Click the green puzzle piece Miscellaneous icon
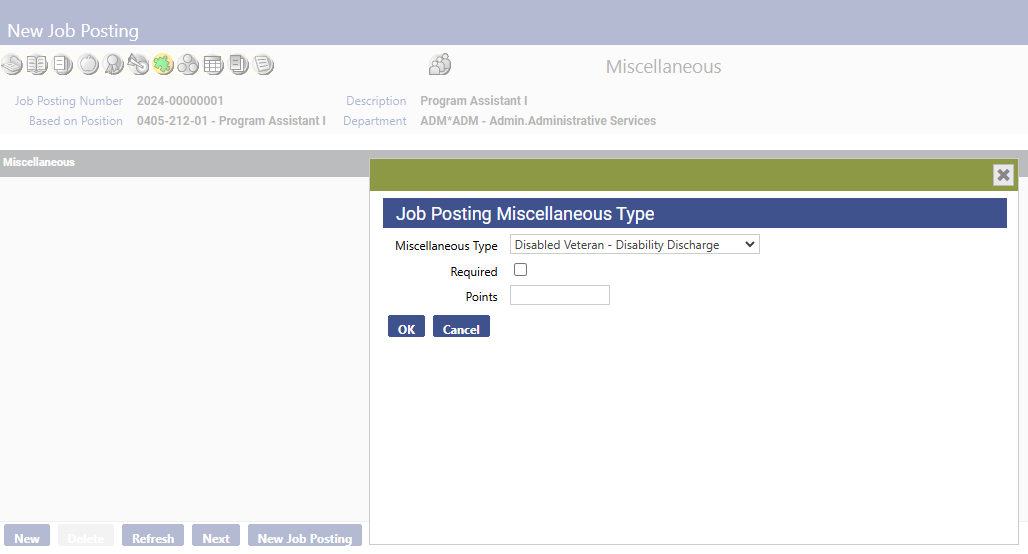Image resolution: width=1028 pixels, height=554 pixels. (163, 65)
